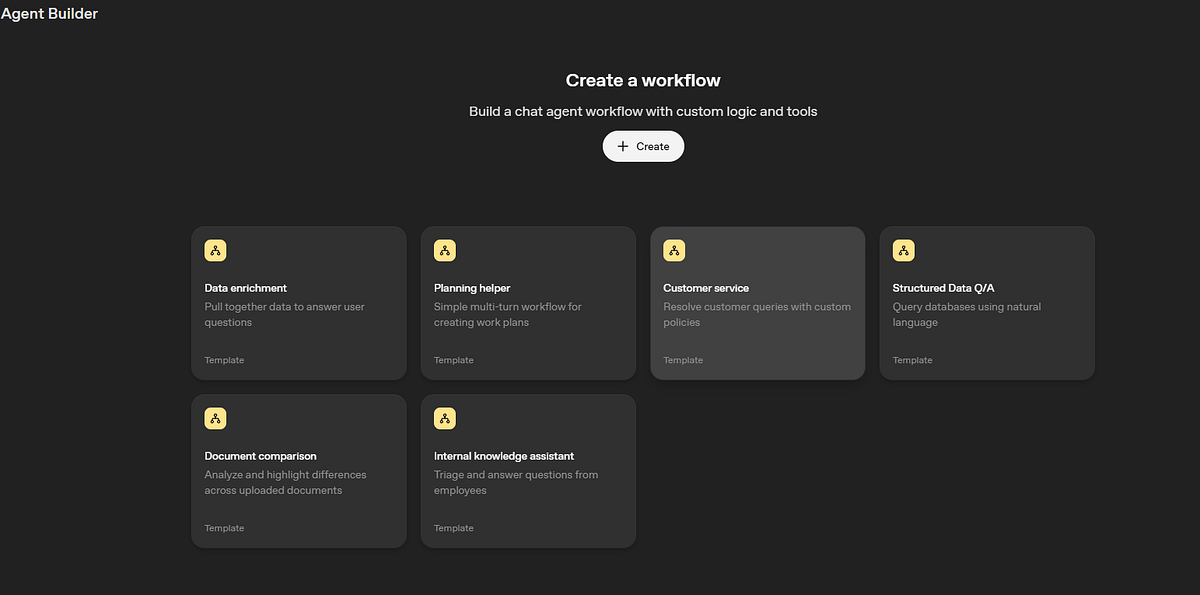
Task: Click the Template label on Data enrichment card
Action: tap(224, 360)
